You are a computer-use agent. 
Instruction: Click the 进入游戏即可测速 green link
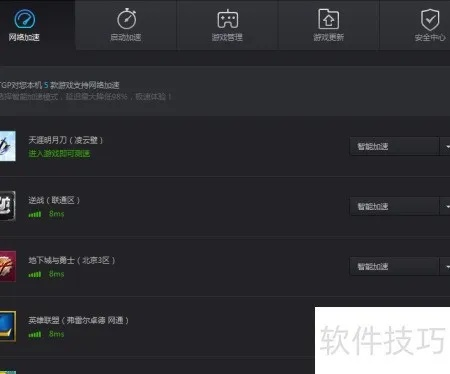click(59, 153)
